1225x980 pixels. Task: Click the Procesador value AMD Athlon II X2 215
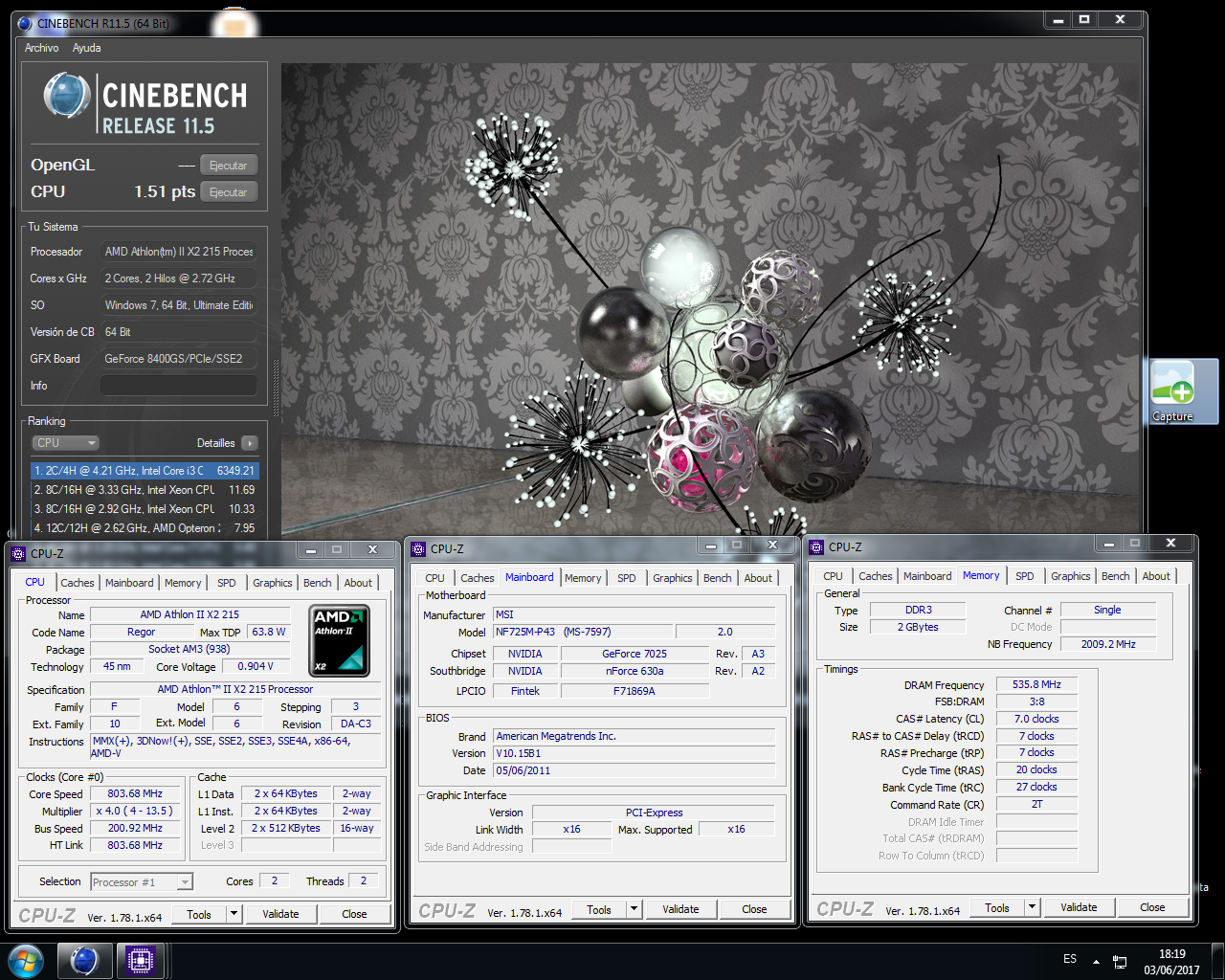point(179,252)
